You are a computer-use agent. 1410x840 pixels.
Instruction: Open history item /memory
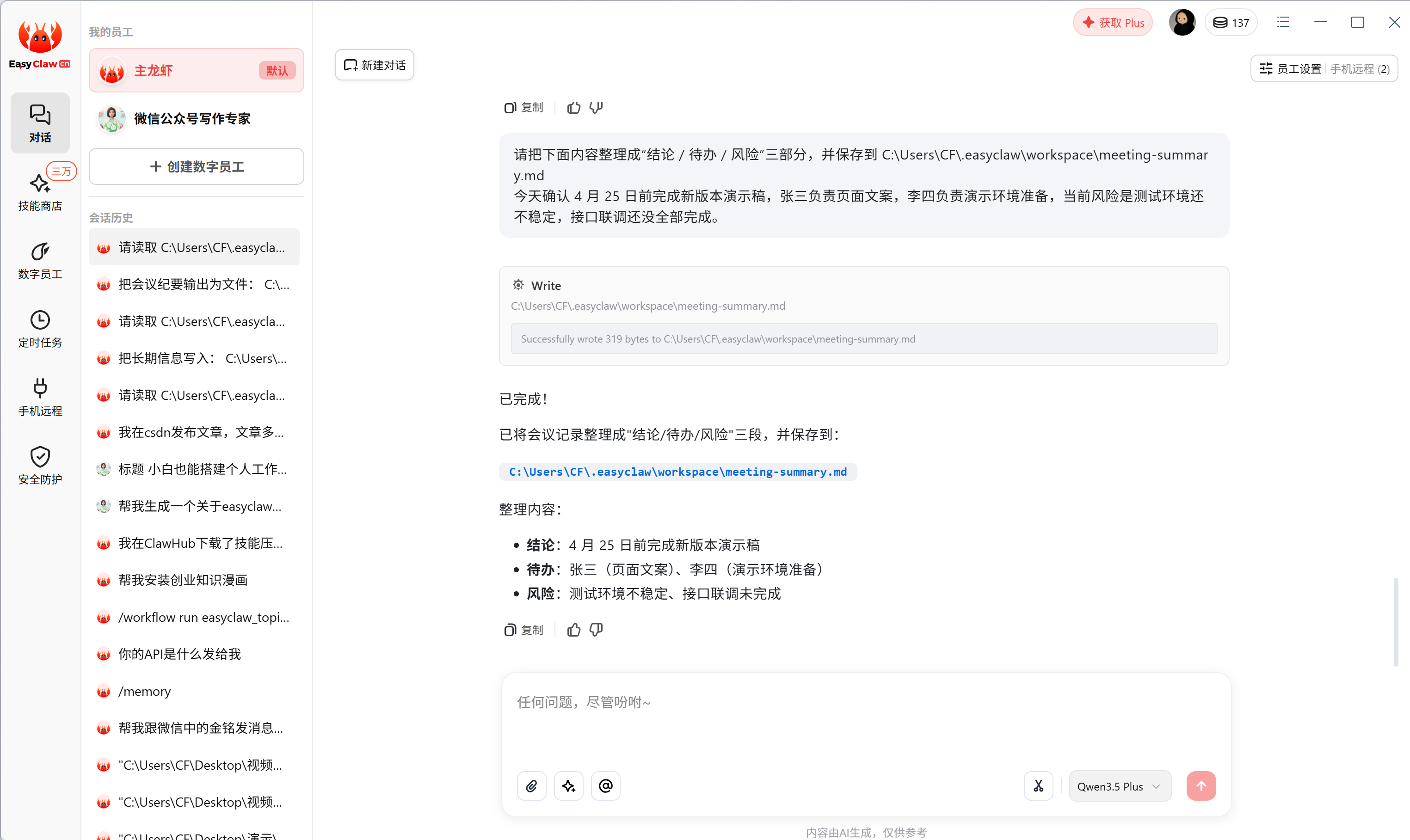click(194, 691)
